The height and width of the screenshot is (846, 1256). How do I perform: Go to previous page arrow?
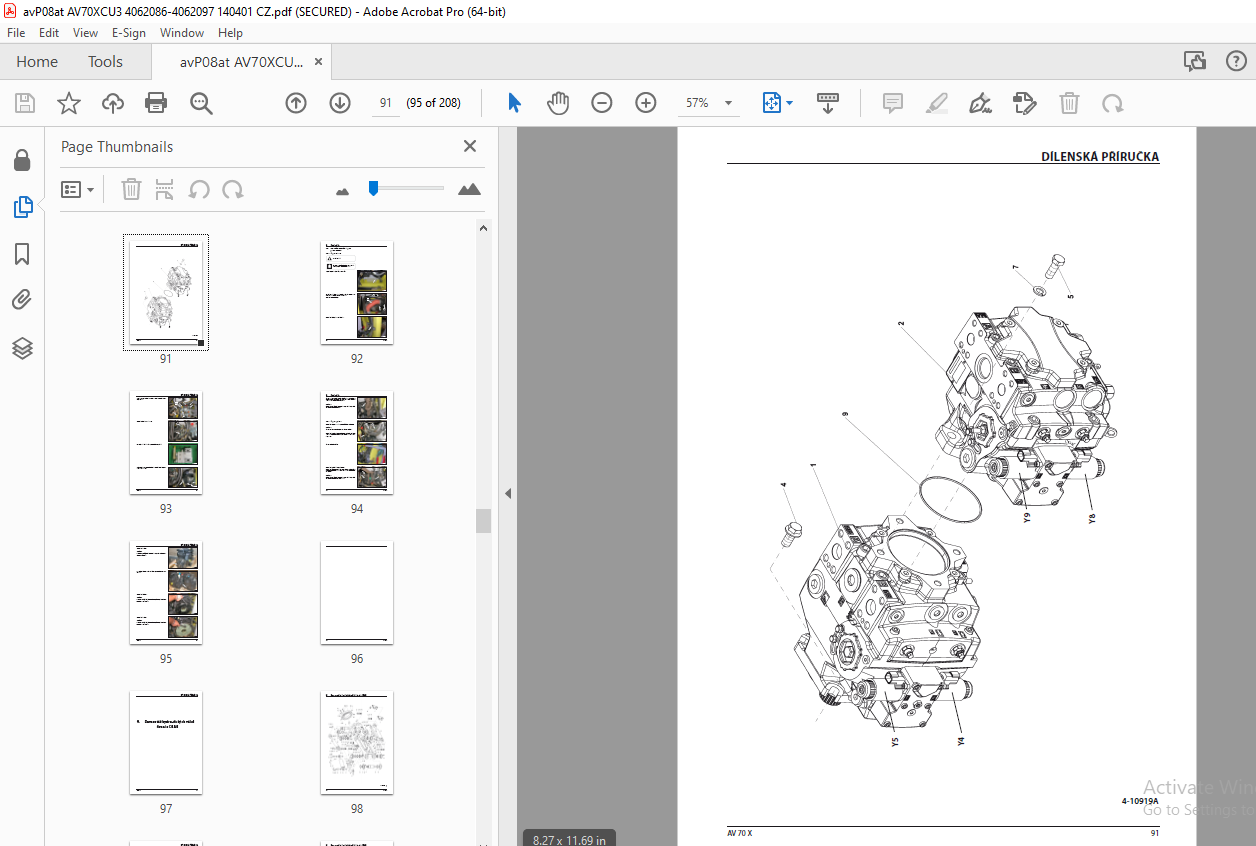[296, 103]
